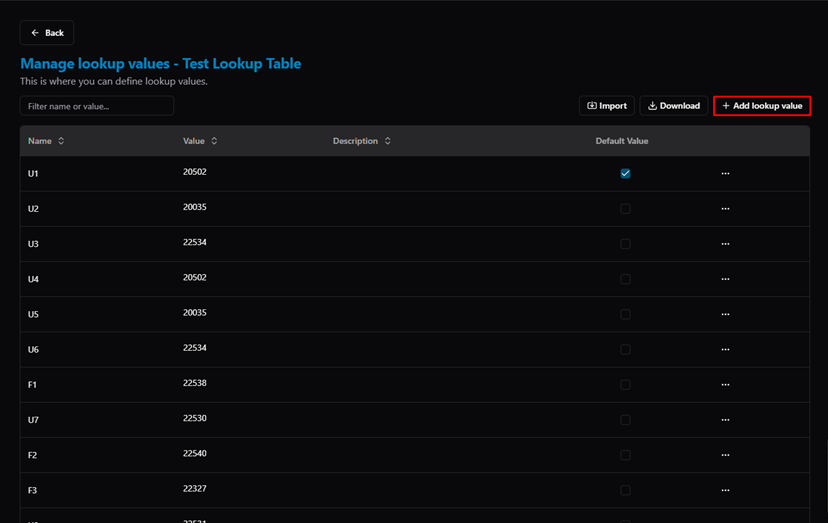The height and width of the screenshot is (523, 828).
Task: Click the Filter name or value field
Action: point(97,106)
